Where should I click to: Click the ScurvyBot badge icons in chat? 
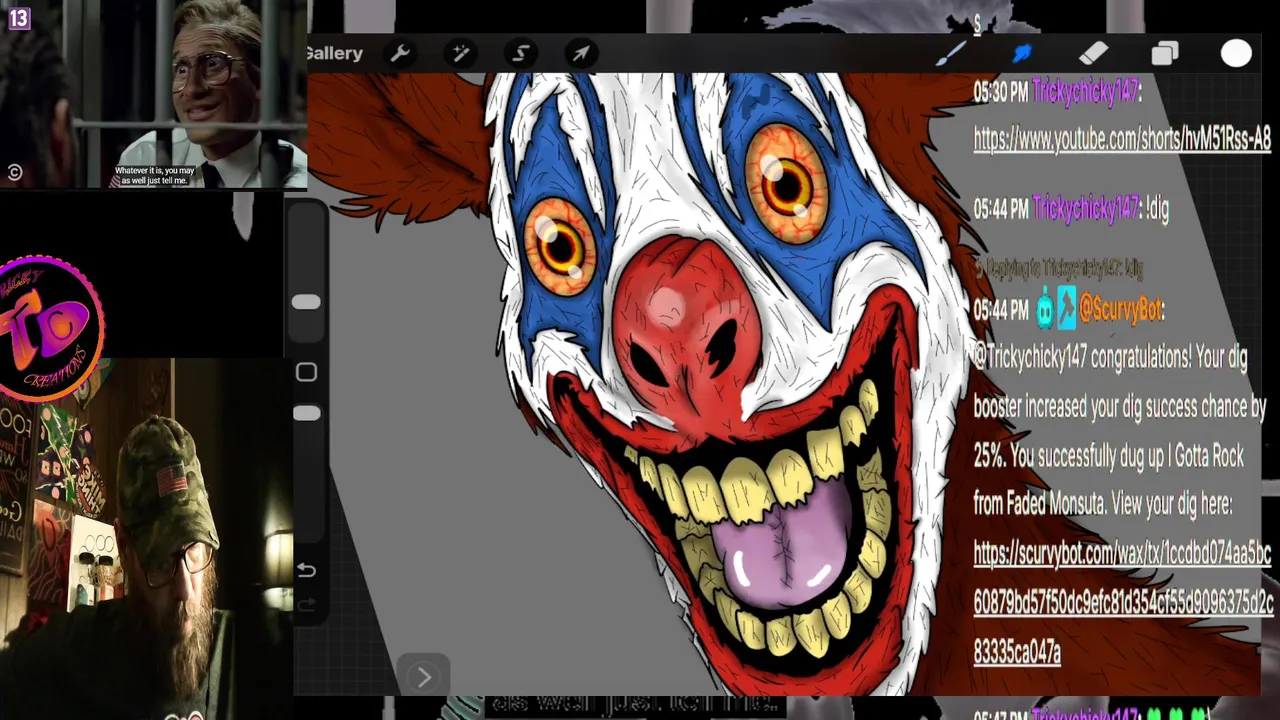pyautogui.click(x=1056, y=310)
